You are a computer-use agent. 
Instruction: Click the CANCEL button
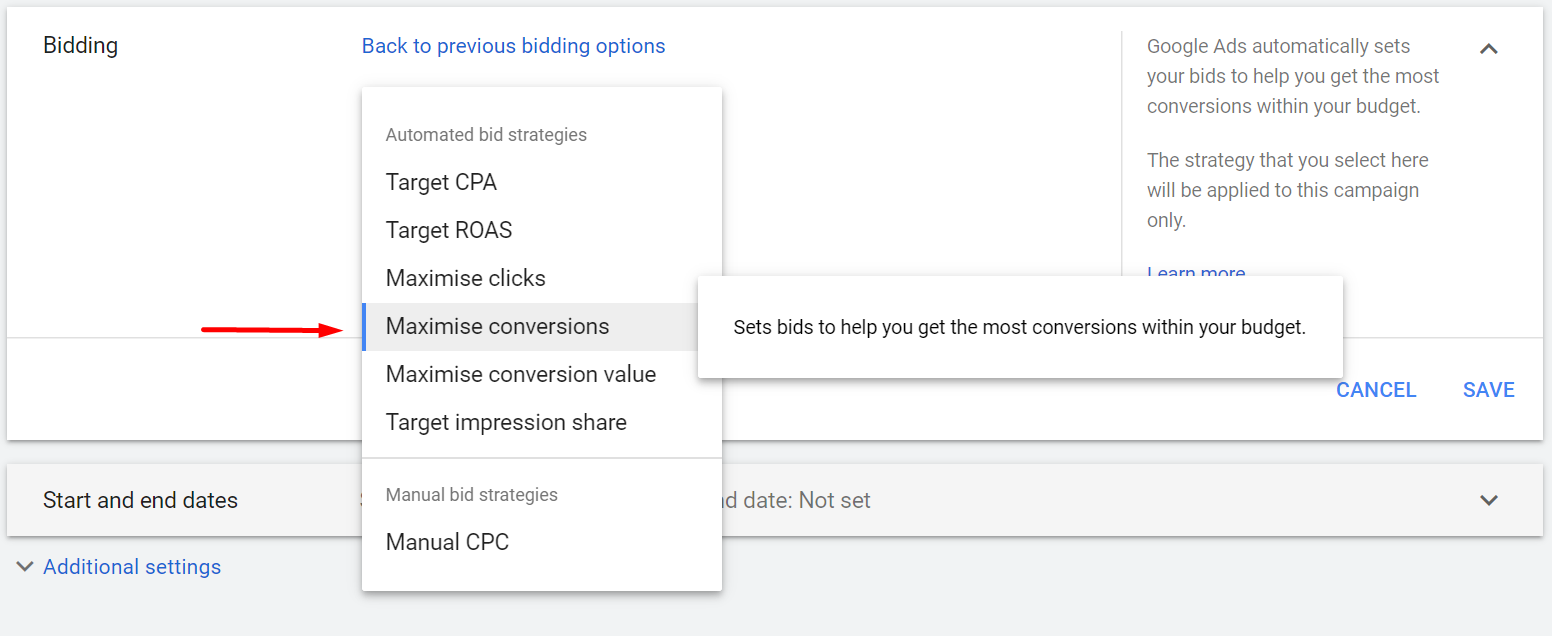(1376, 390)
